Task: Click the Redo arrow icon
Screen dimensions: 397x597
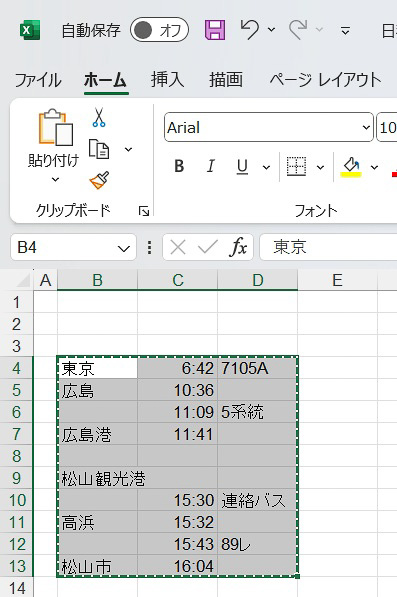Action: (298, 30)
